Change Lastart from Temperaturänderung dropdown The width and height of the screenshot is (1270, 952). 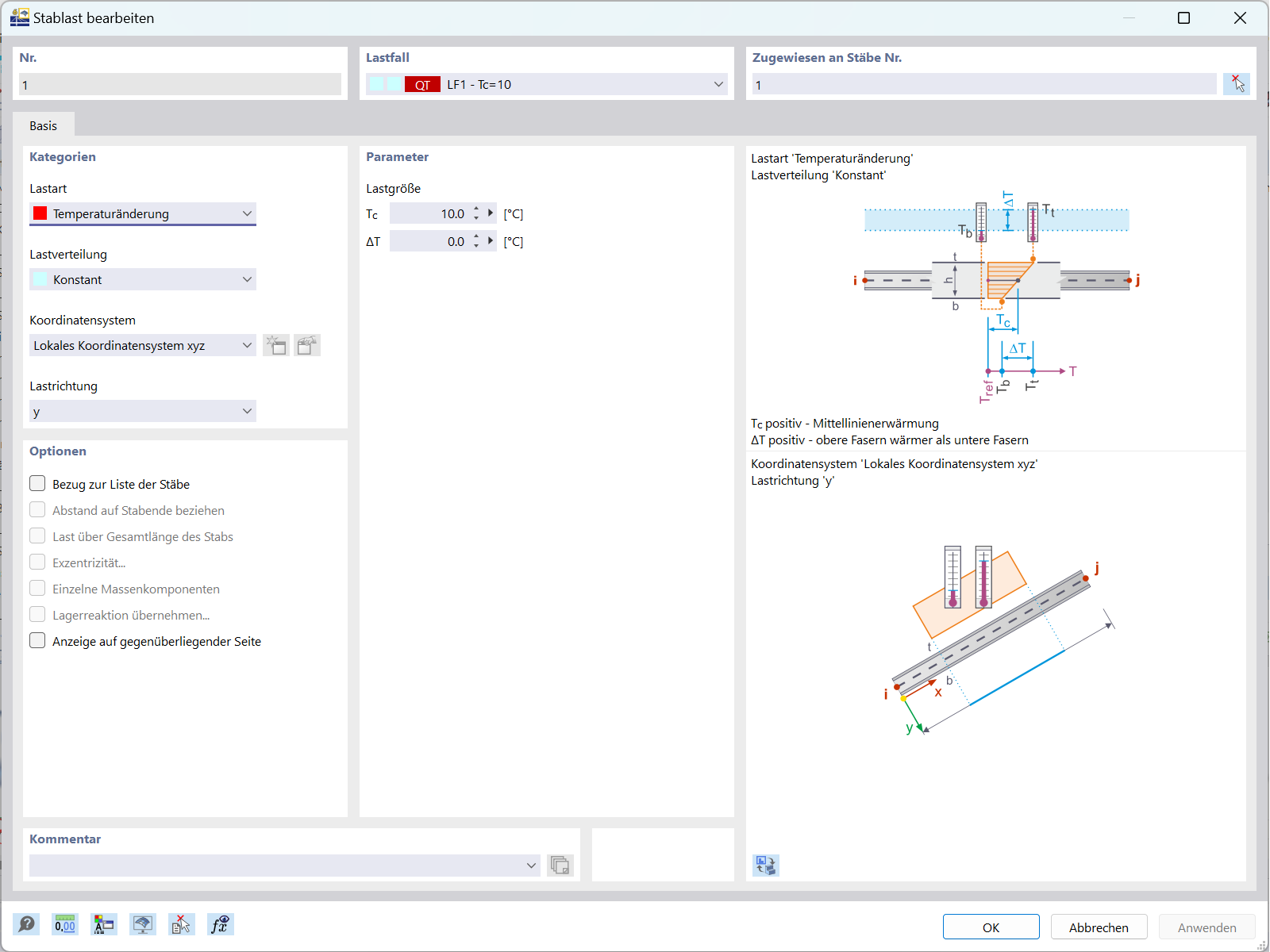point(248,213)
